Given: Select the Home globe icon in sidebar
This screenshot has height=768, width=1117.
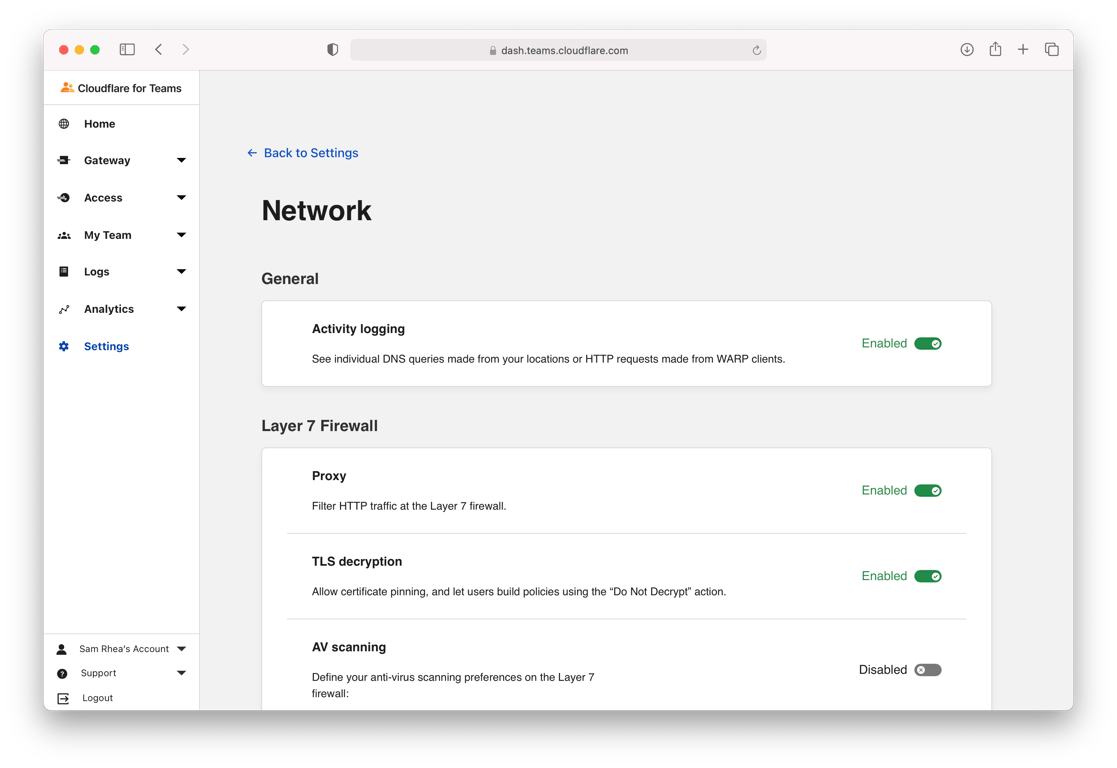Looking at the screenshot, I should click(x=64, y=123).
